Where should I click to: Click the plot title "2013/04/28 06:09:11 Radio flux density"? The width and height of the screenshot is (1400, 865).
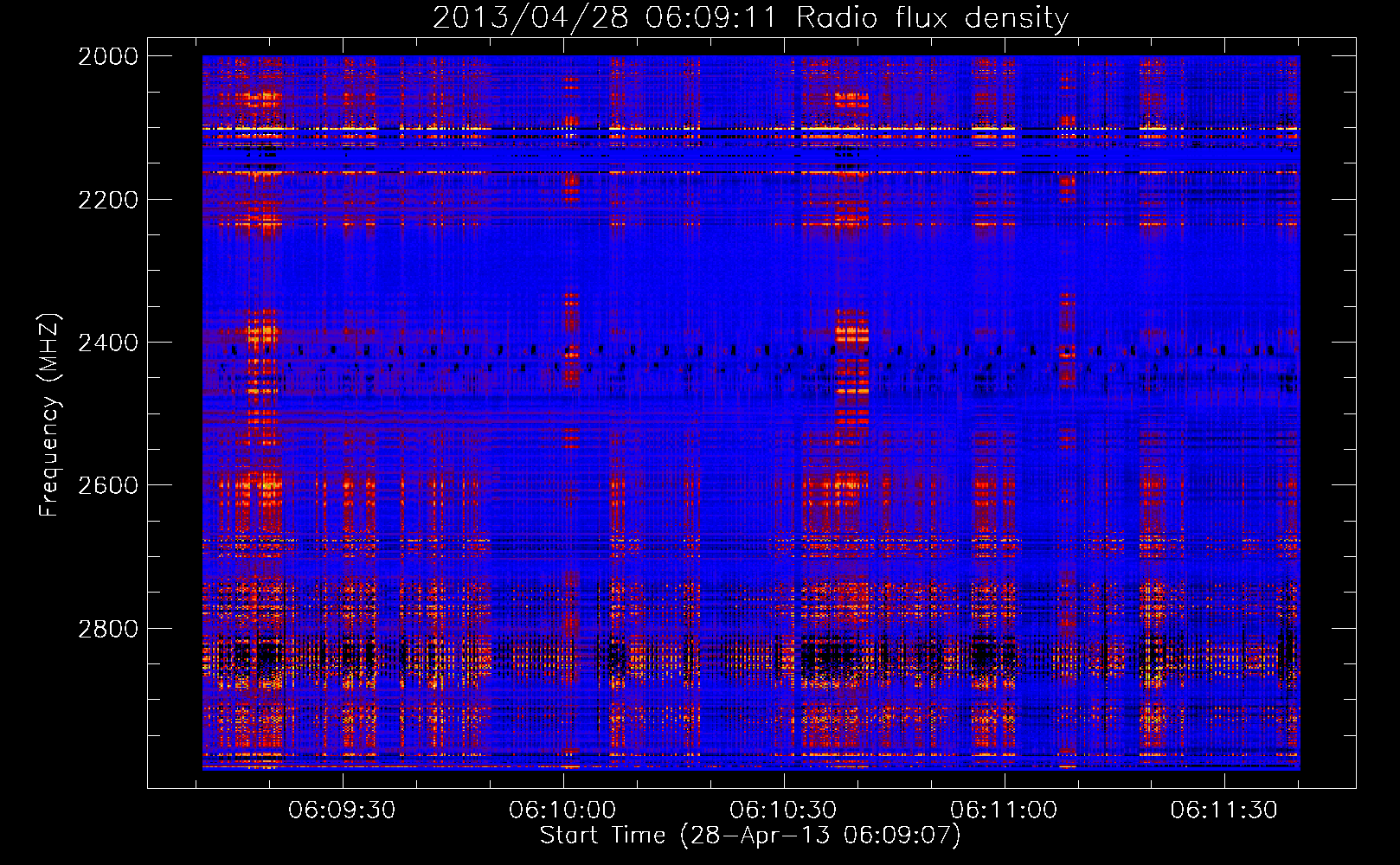click(750, 17)
